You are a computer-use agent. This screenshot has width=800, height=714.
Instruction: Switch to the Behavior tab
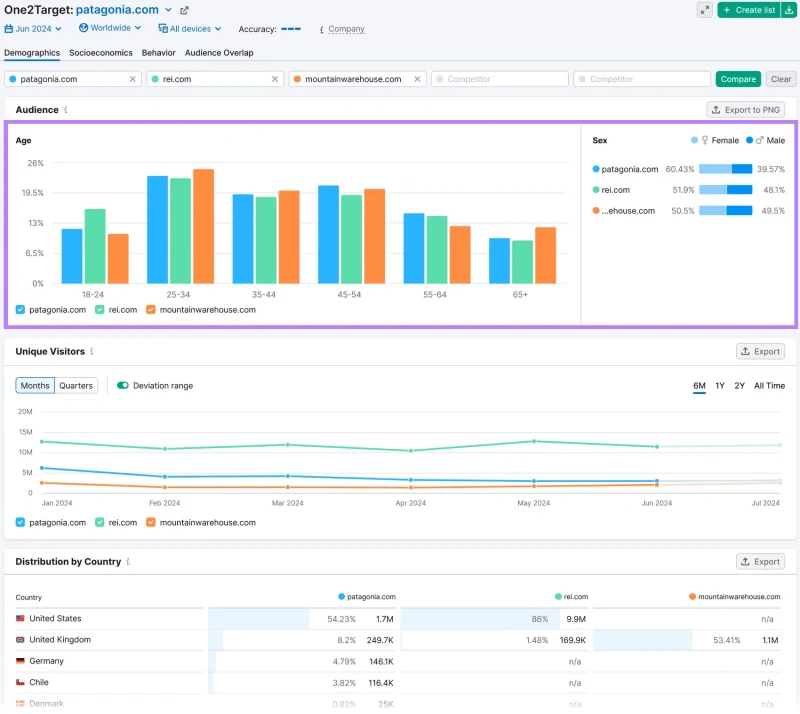coord(159,53)
